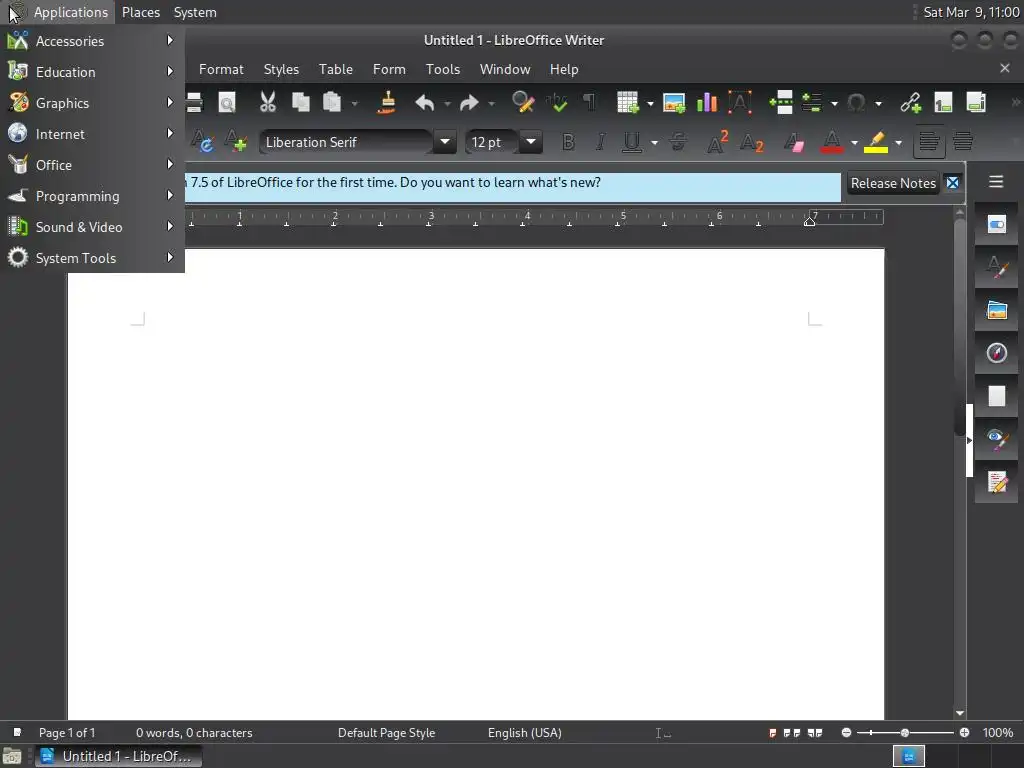Click the Insert Image icon

tap(673, 103)
